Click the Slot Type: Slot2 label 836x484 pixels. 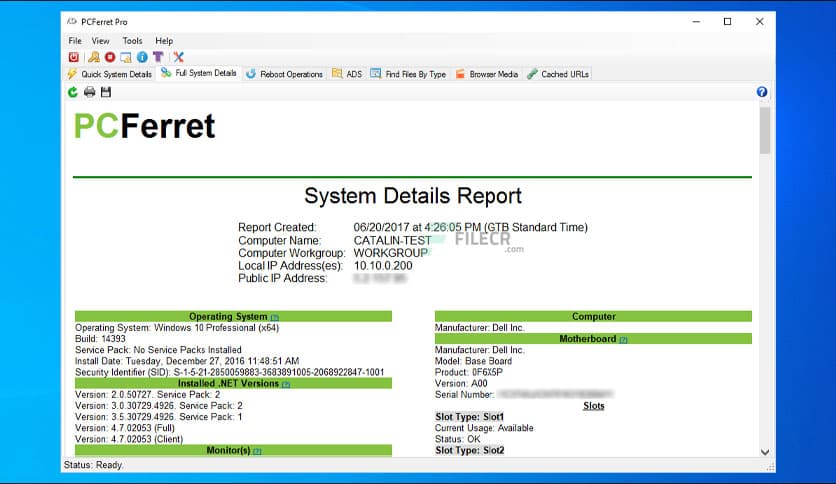point(470,450)
